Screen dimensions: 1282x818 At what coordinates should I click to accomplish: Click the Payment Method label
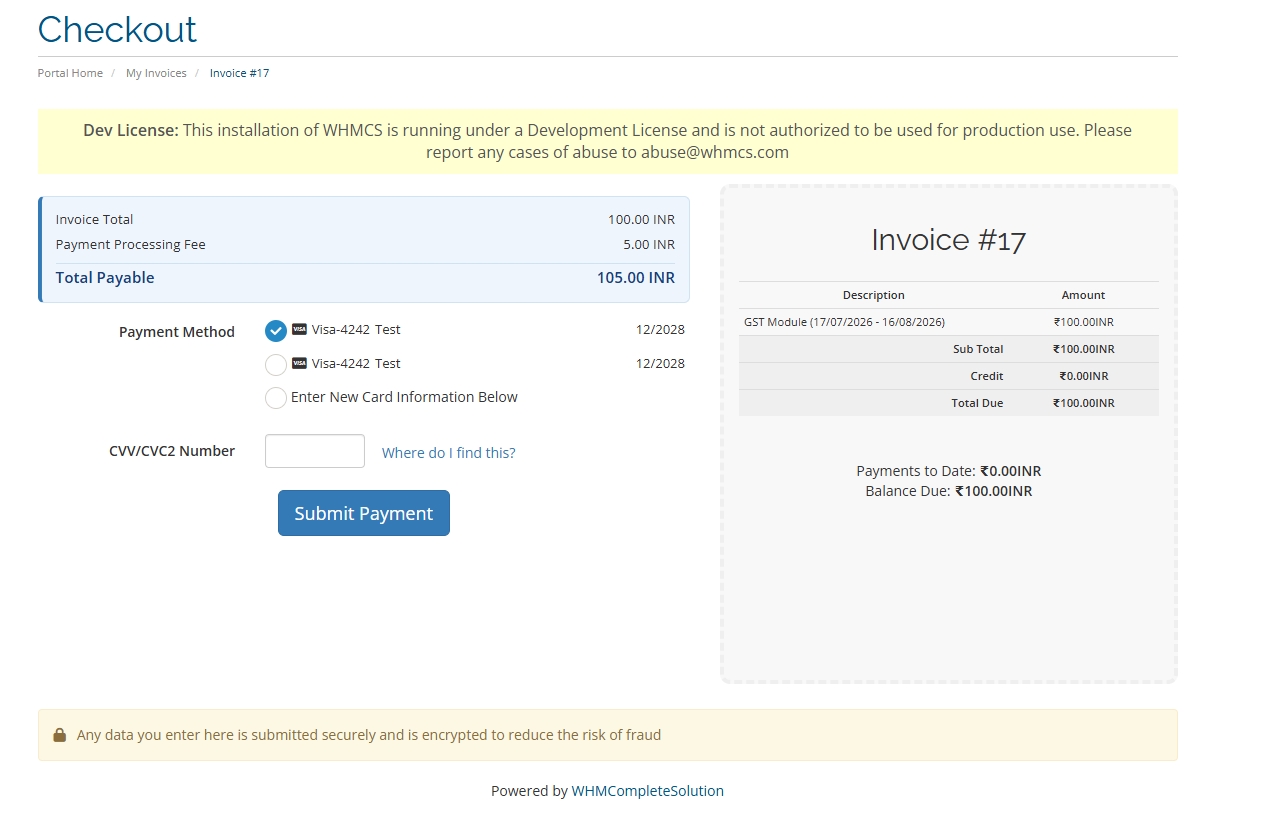click(177, 332)
